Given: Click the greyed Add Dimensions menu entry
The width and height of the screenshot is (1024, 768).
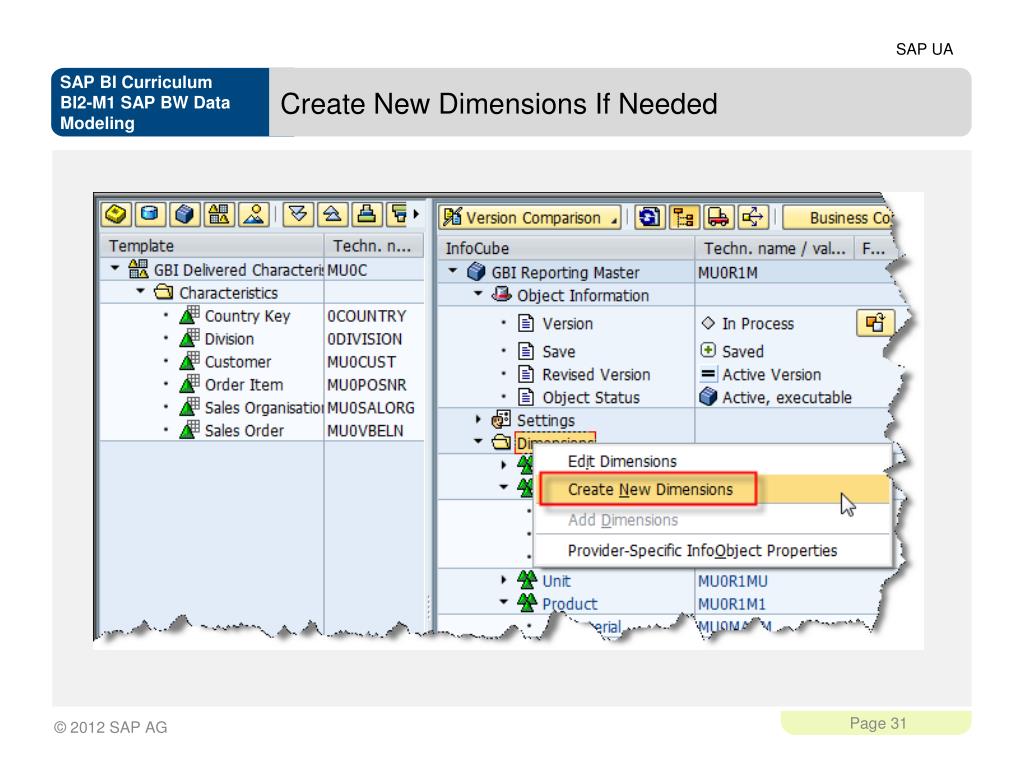Looking at the screenshot, I should click(x=622, y=520).
